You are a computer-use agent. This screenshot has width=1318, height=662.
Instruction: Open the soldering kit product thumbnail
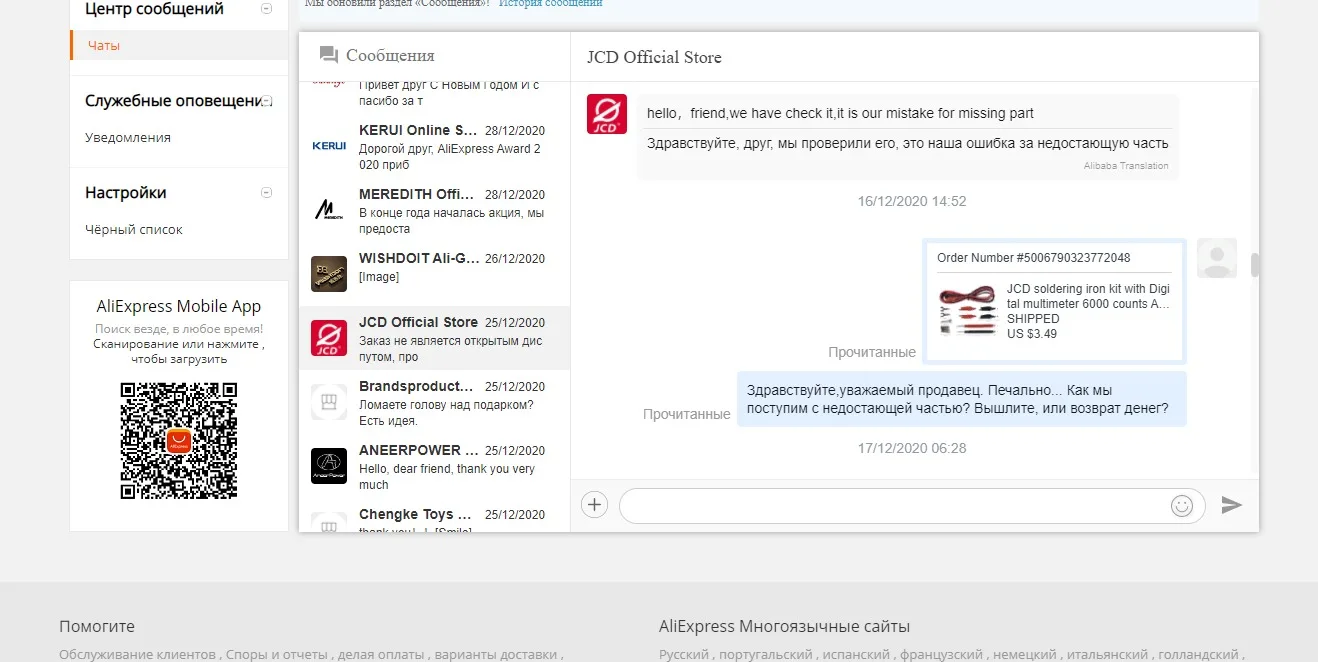[x=968, y=310]
